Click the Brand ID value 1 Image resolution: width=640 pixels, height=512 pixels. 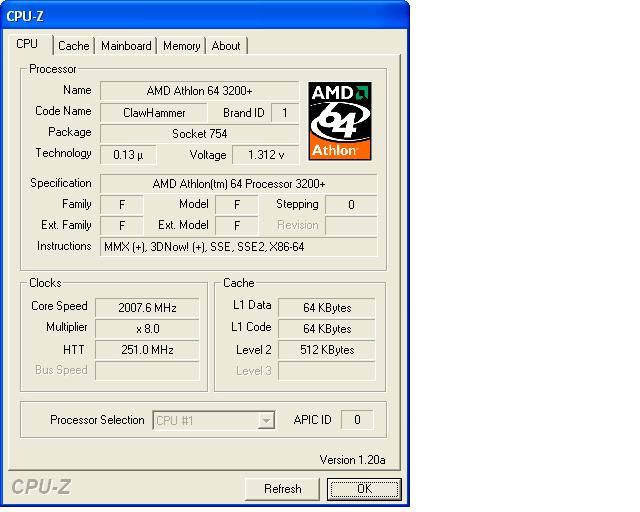point(285,113)
